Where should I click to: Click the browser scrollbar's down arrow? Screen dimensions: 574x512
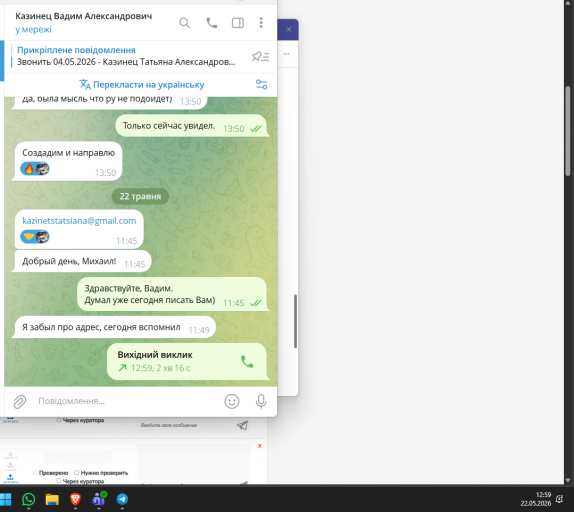568,480
